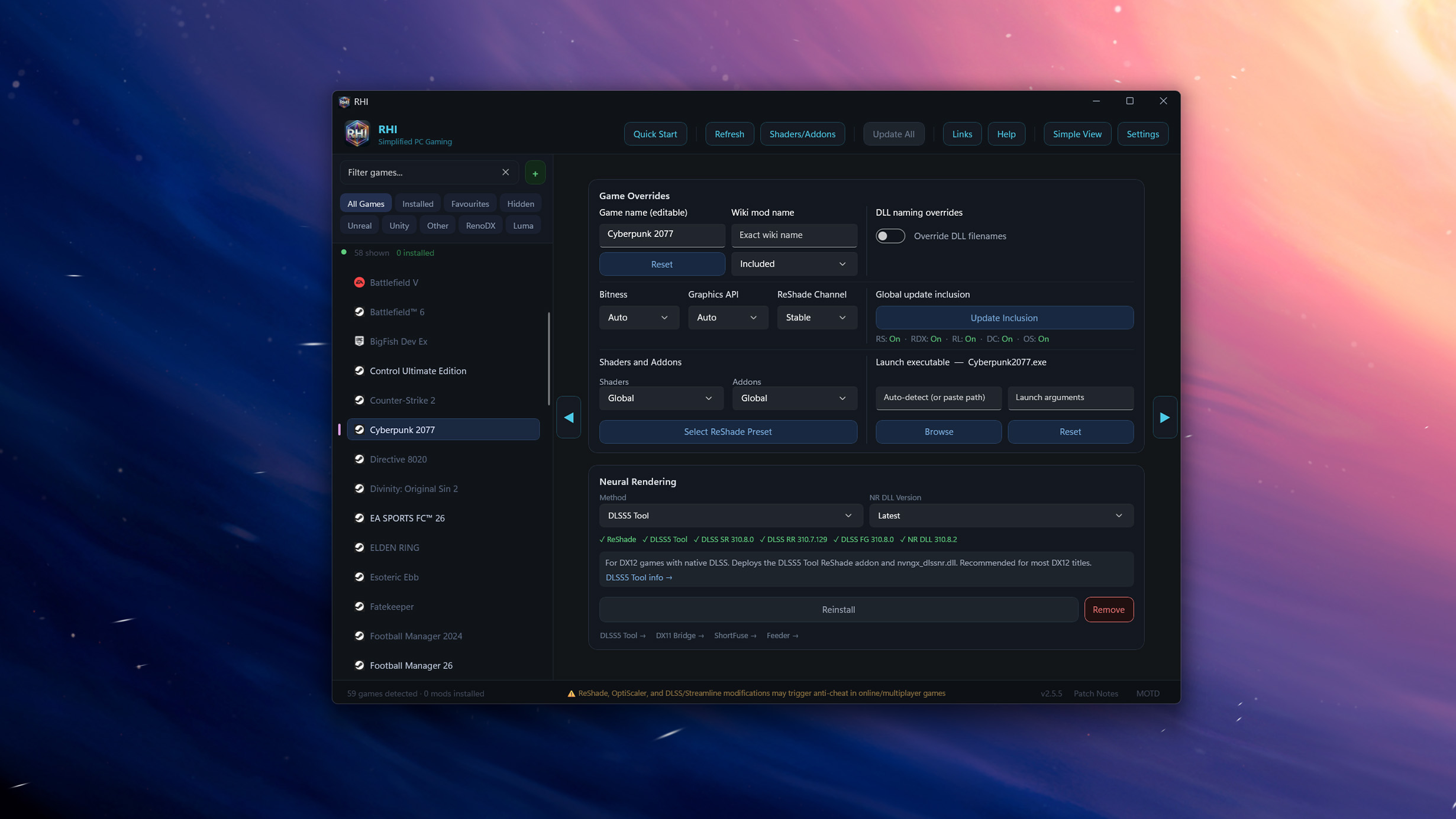The image size is (1456, 819).
Task: Click Reinstall neural rendering
Action: (838, 610)
